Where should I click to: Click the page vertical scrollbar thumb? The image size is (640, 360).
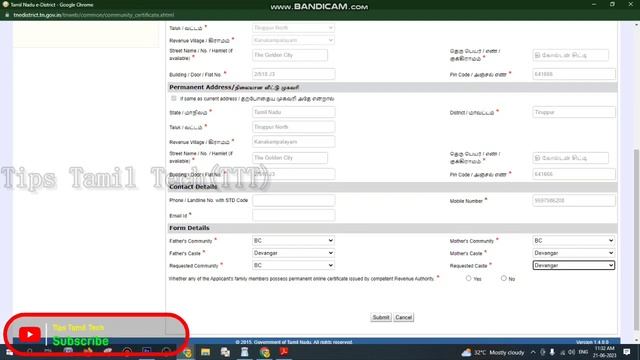636,240
